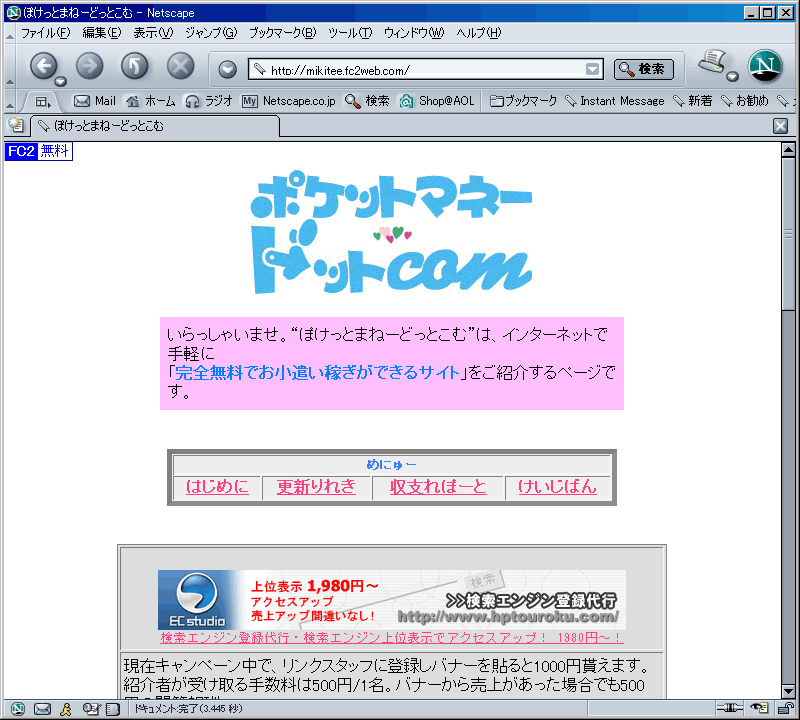The image size is (800, 720).
Task: Open the けいじばん link
Action: (557, 486)
